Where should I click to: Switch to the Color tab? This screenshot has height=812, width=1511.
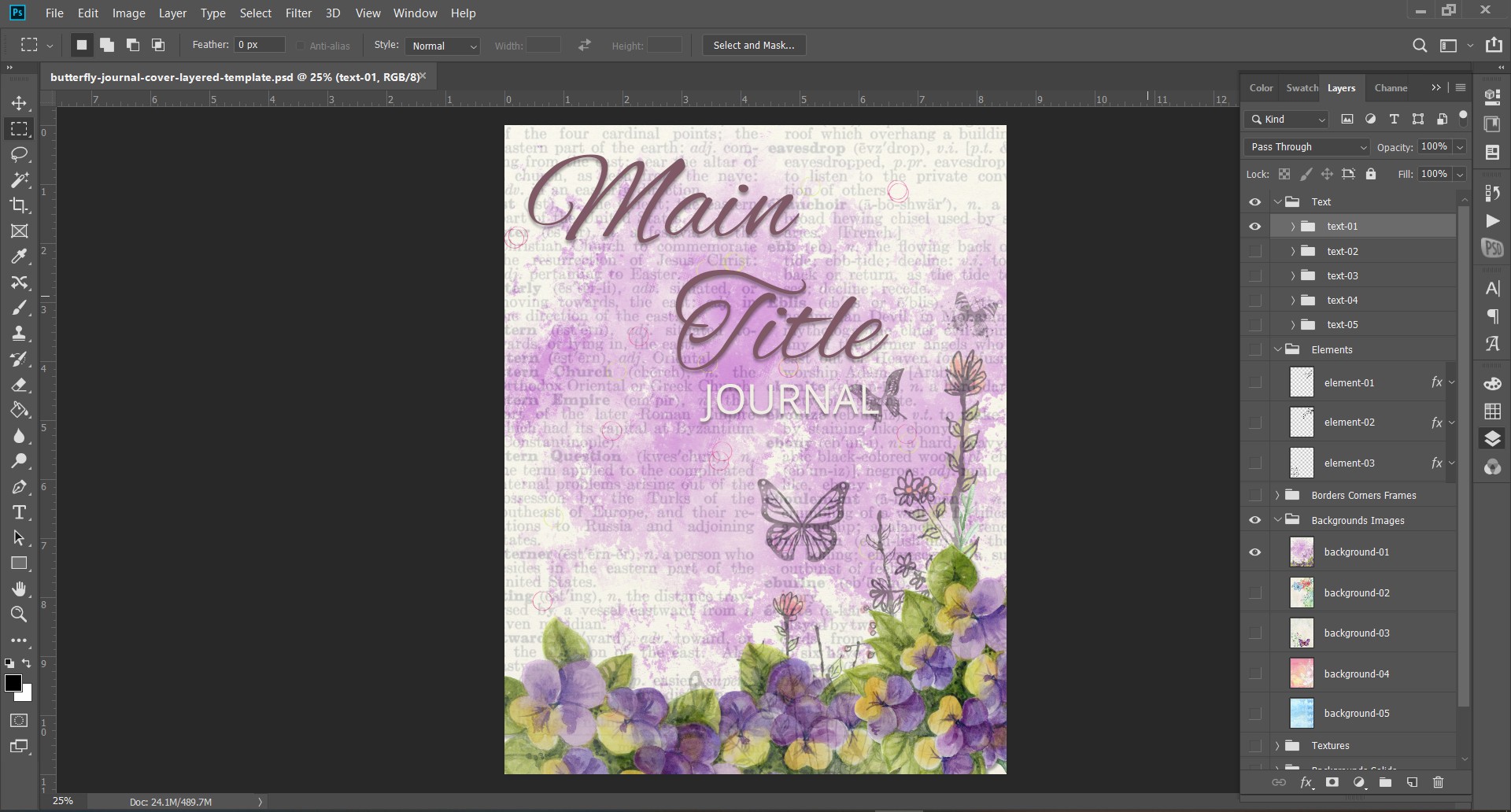pyautogui.click(x=1261, y=88)
